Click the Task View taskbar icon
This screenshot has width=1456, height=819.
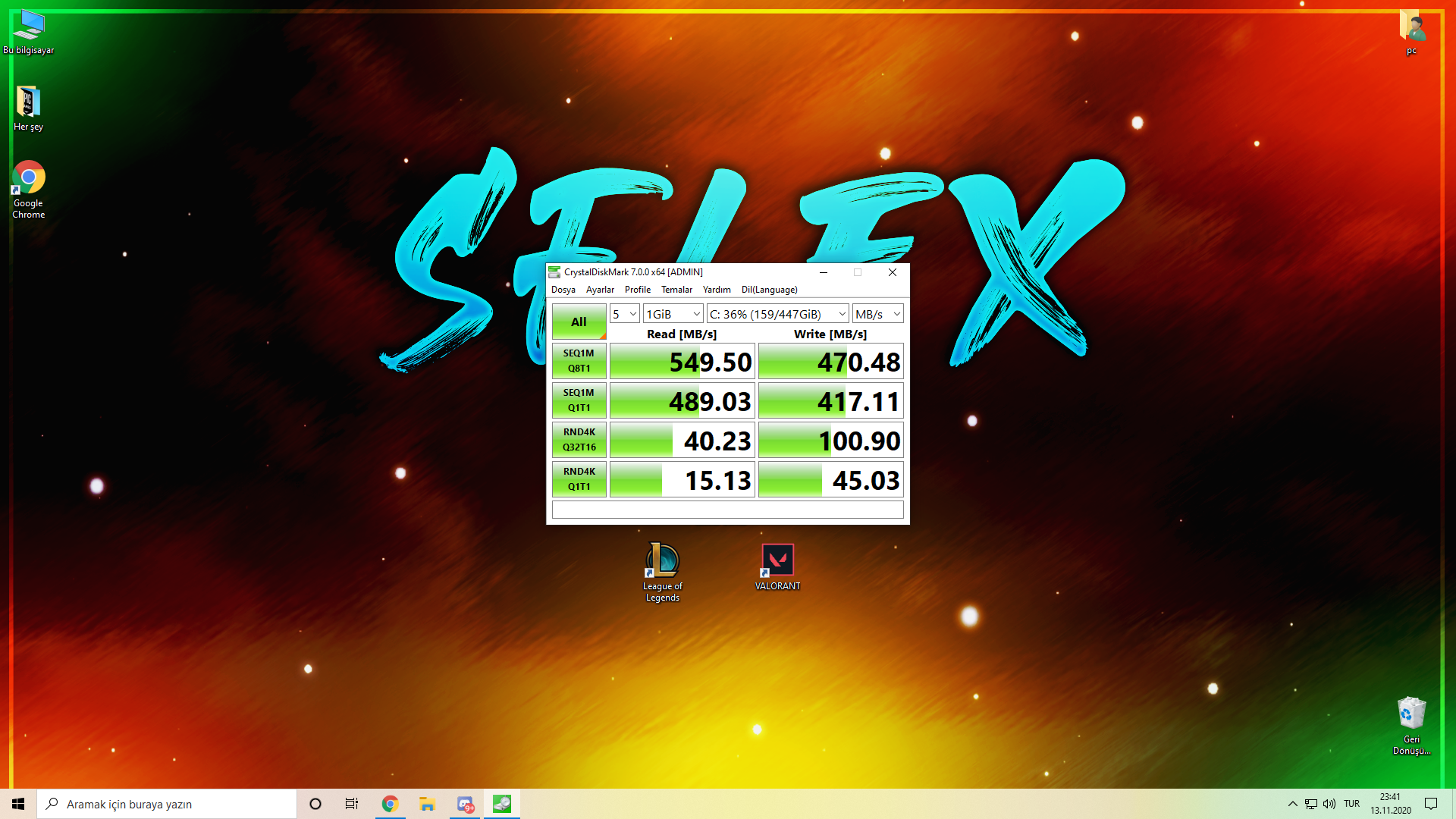(352, 804)
